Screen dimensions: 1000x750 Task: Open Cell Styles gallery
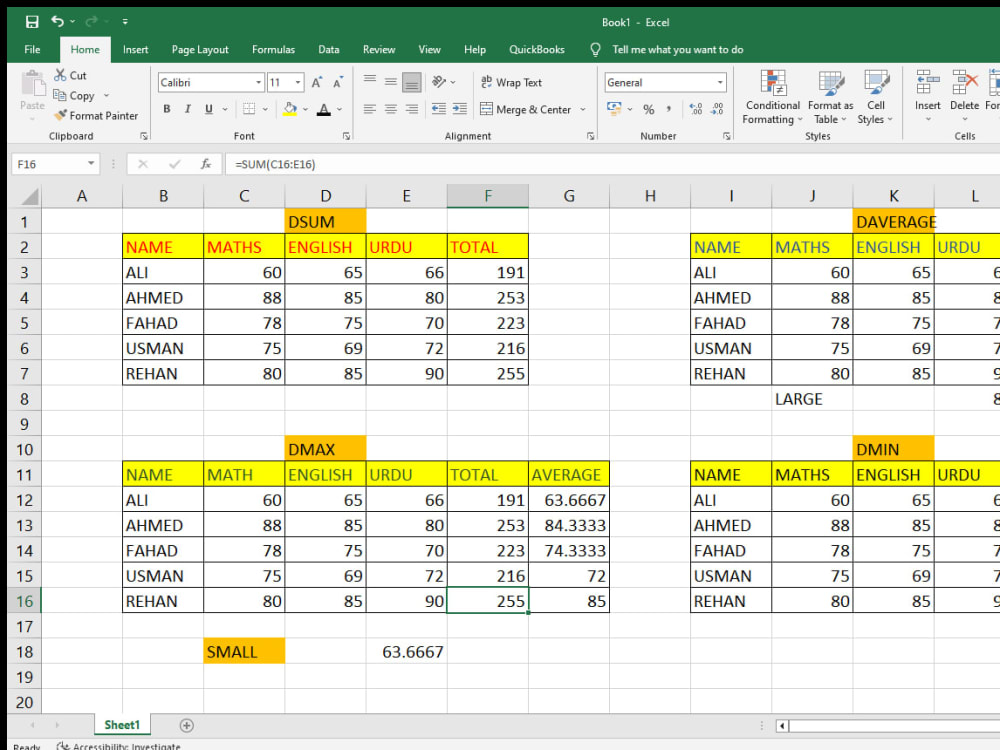[875, 97]
